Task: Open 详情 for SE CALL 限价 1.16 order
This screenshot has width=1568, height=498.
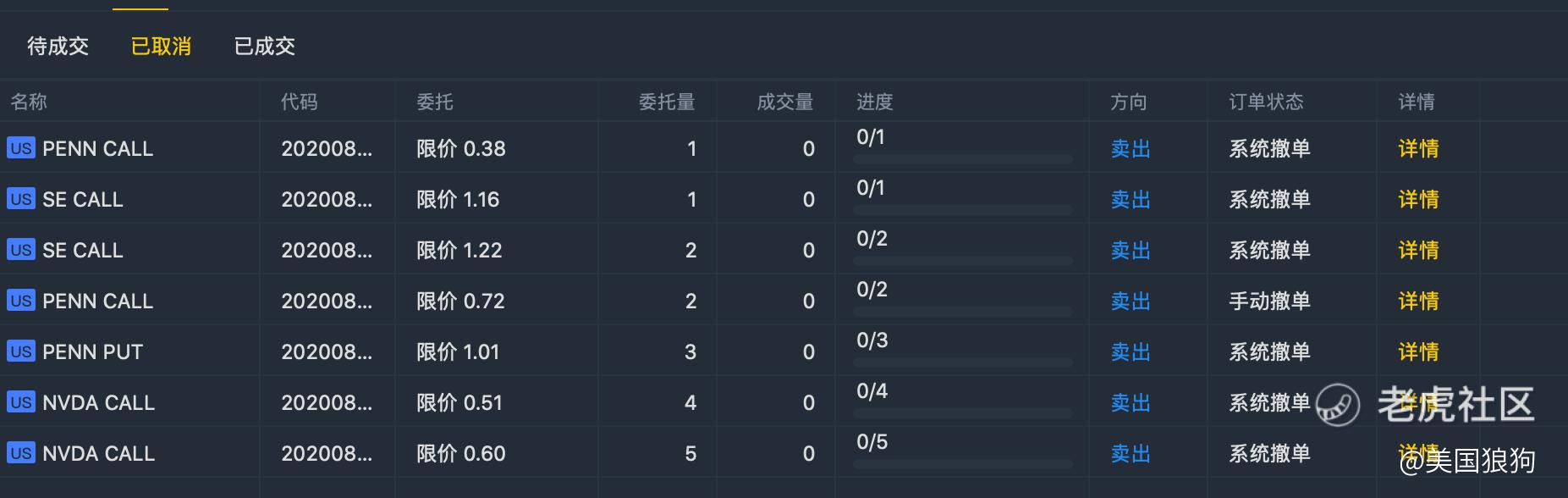Action: click(x=1418, y=199)
